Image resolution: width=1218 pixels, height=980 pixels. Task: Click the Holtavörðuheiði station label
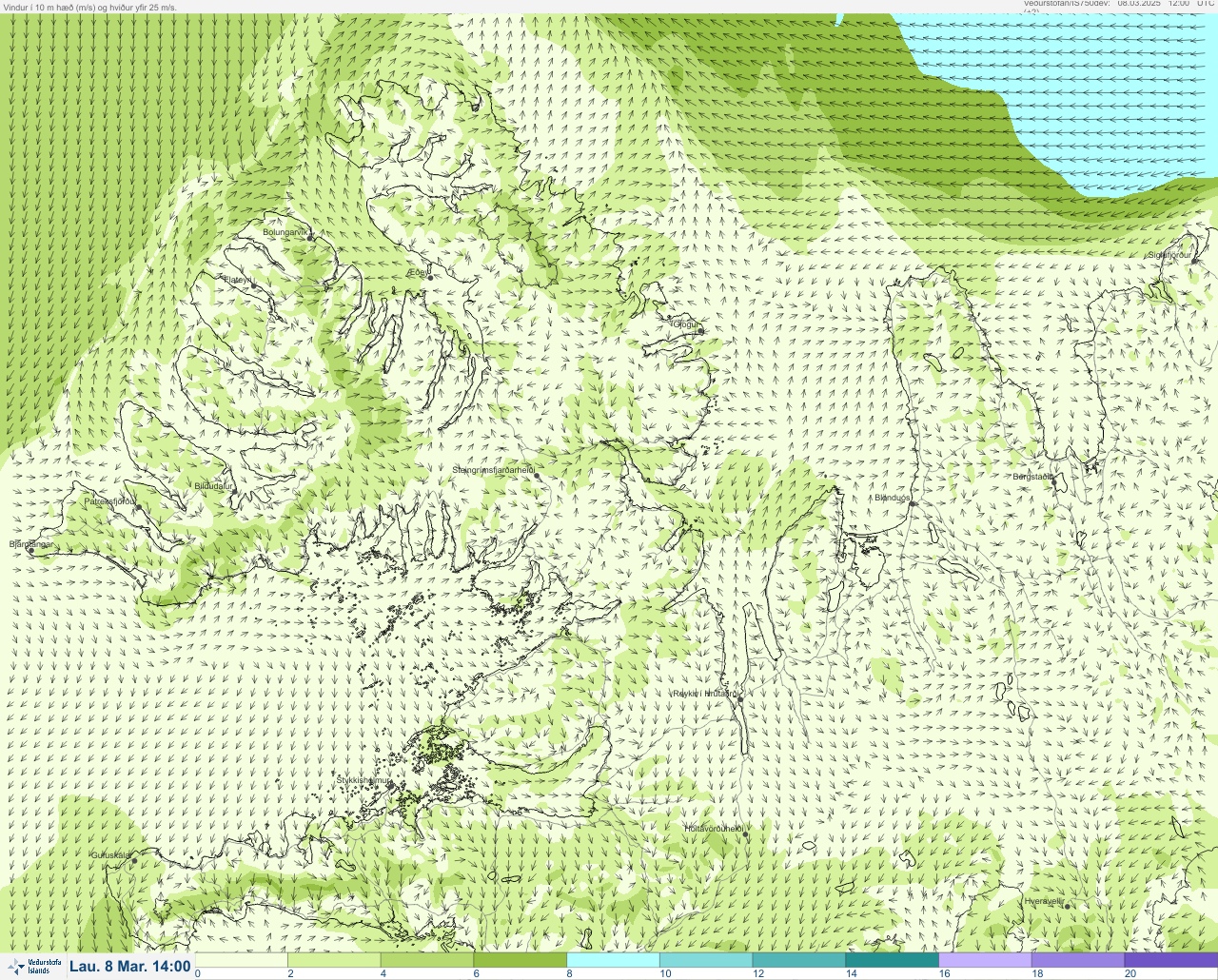pyautogui.click(x=713, y=829)
